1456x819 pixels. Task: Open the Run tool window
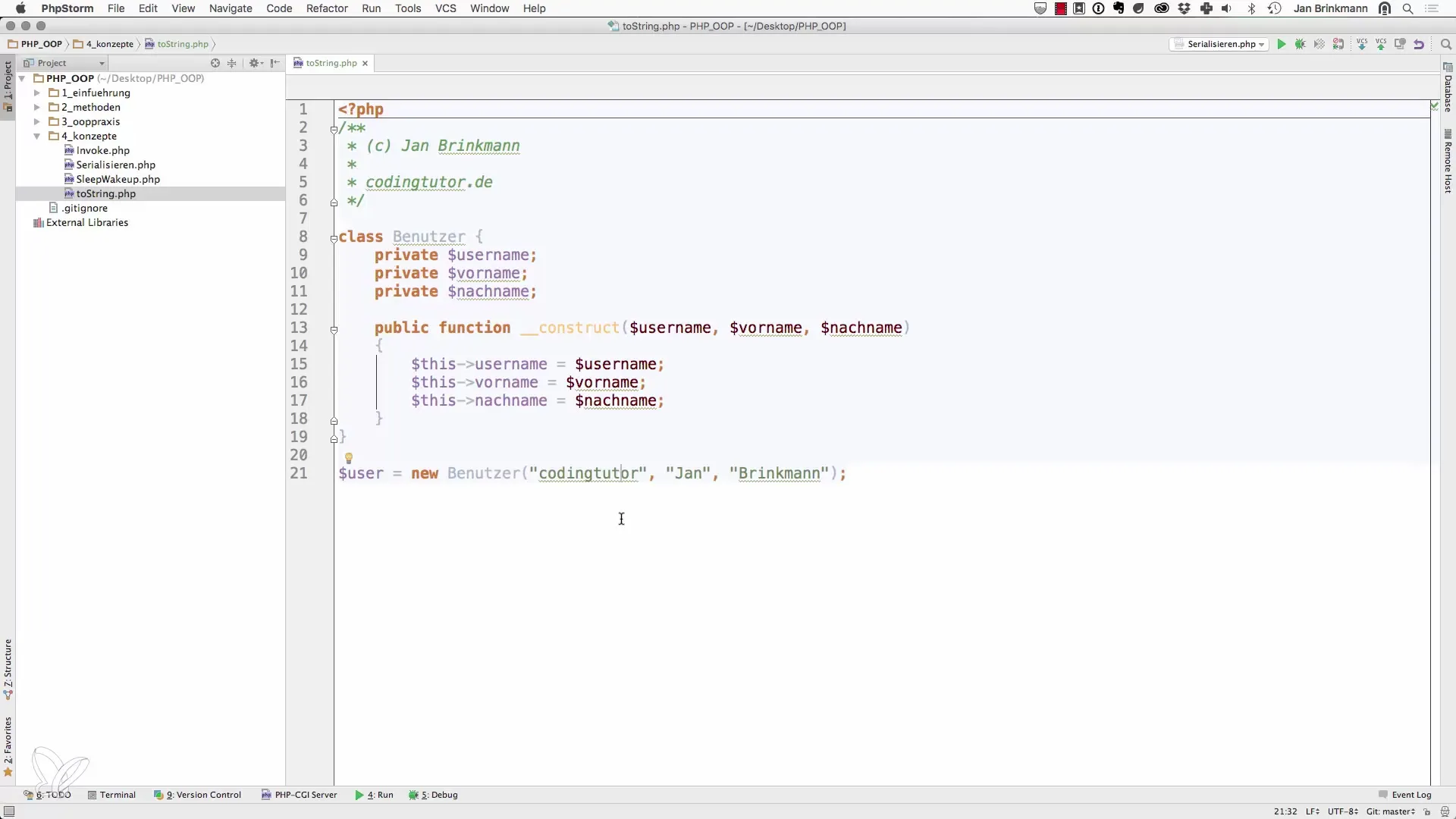coord(374,795)
